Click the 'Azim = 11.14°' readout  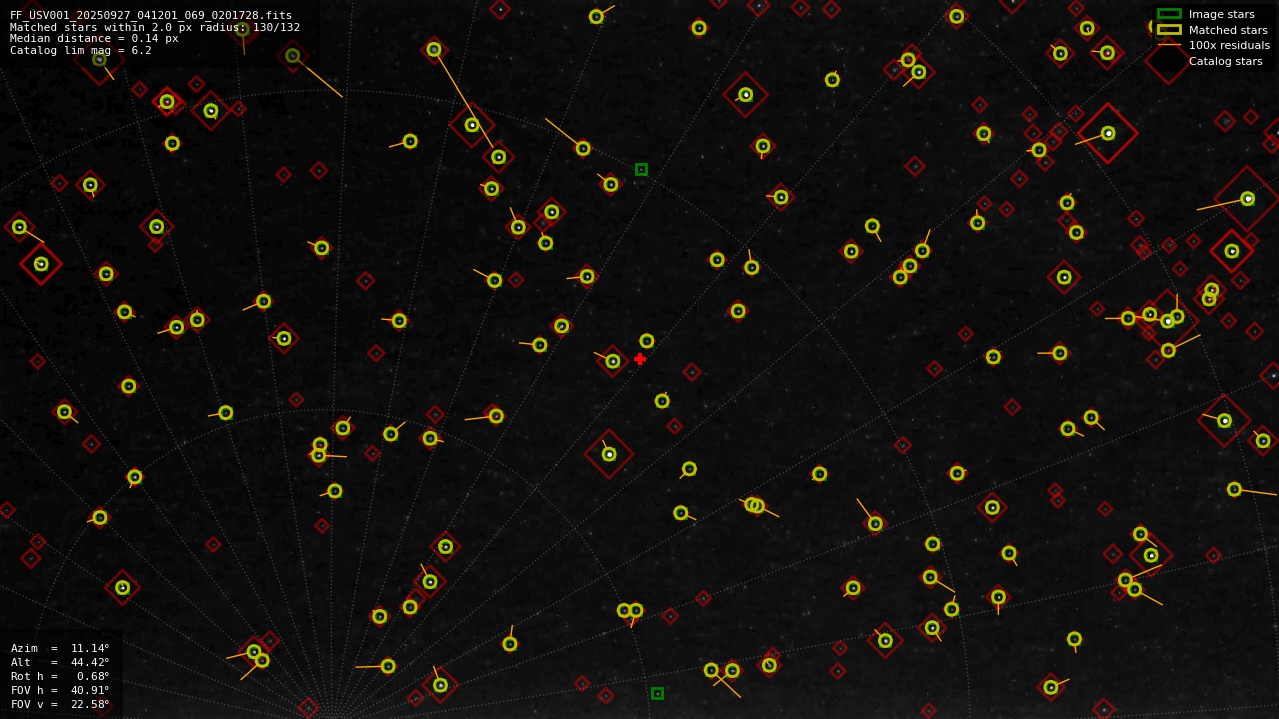click(60, 648)
